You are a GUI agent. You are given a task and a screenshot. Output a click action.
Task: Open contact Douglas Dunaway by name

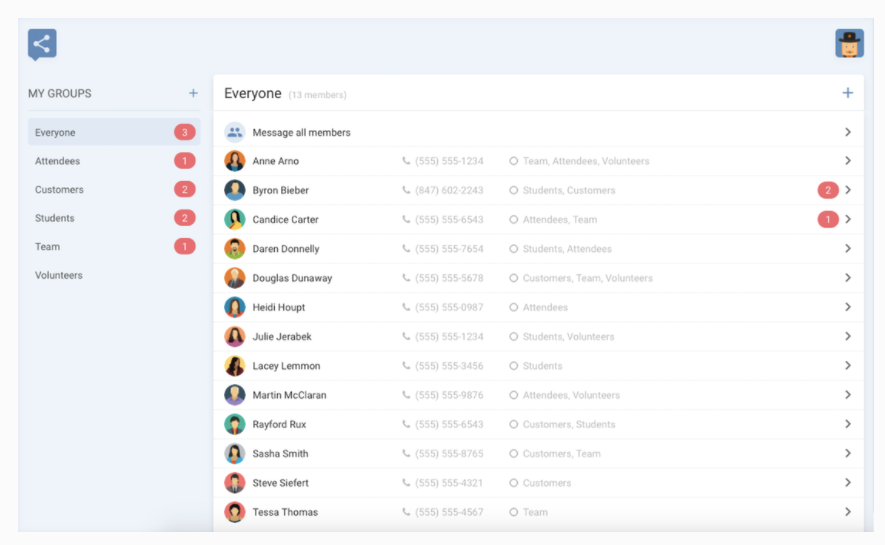click(292, 278)
